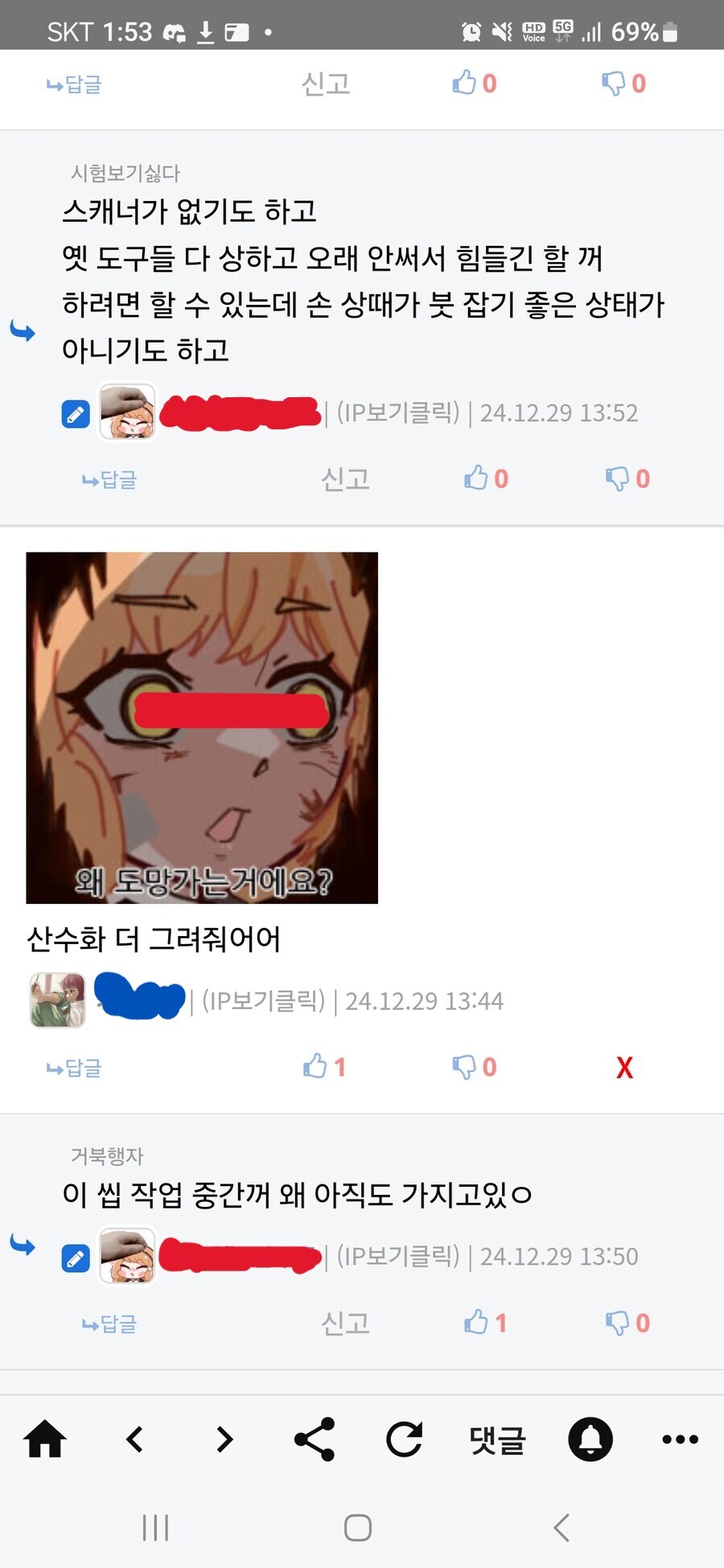
Task: Upvote the 산수화 더 그려줘어어 comment
Action: click(x=324, y=1067)
